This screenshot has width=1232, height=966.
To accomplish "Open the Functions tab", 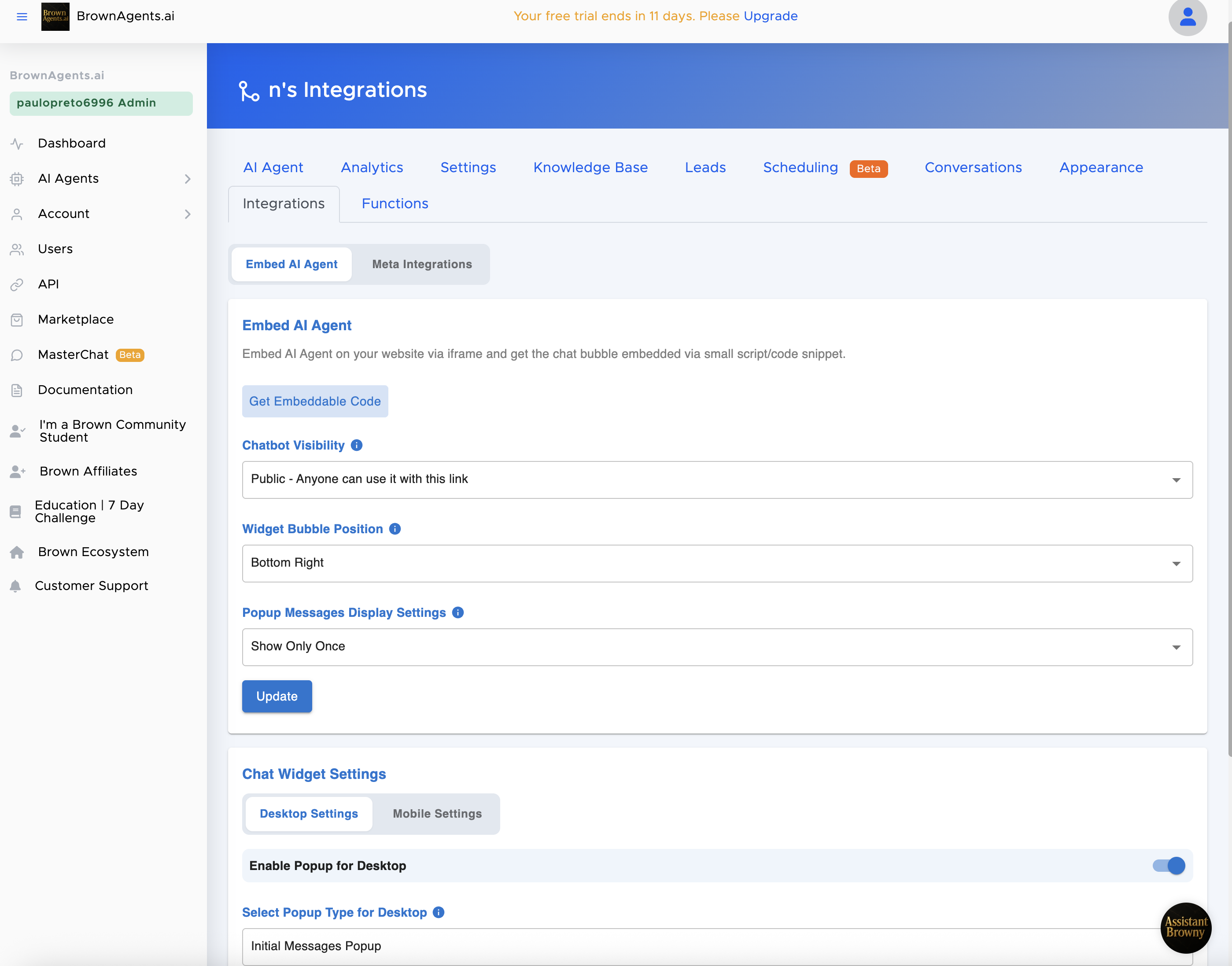I will click(x=395, y=203).
